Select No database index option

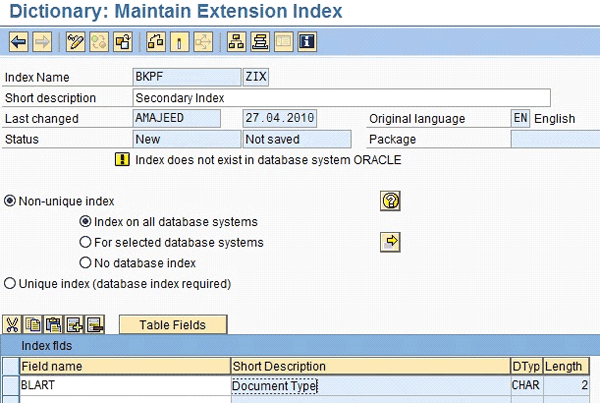point(85,263)
